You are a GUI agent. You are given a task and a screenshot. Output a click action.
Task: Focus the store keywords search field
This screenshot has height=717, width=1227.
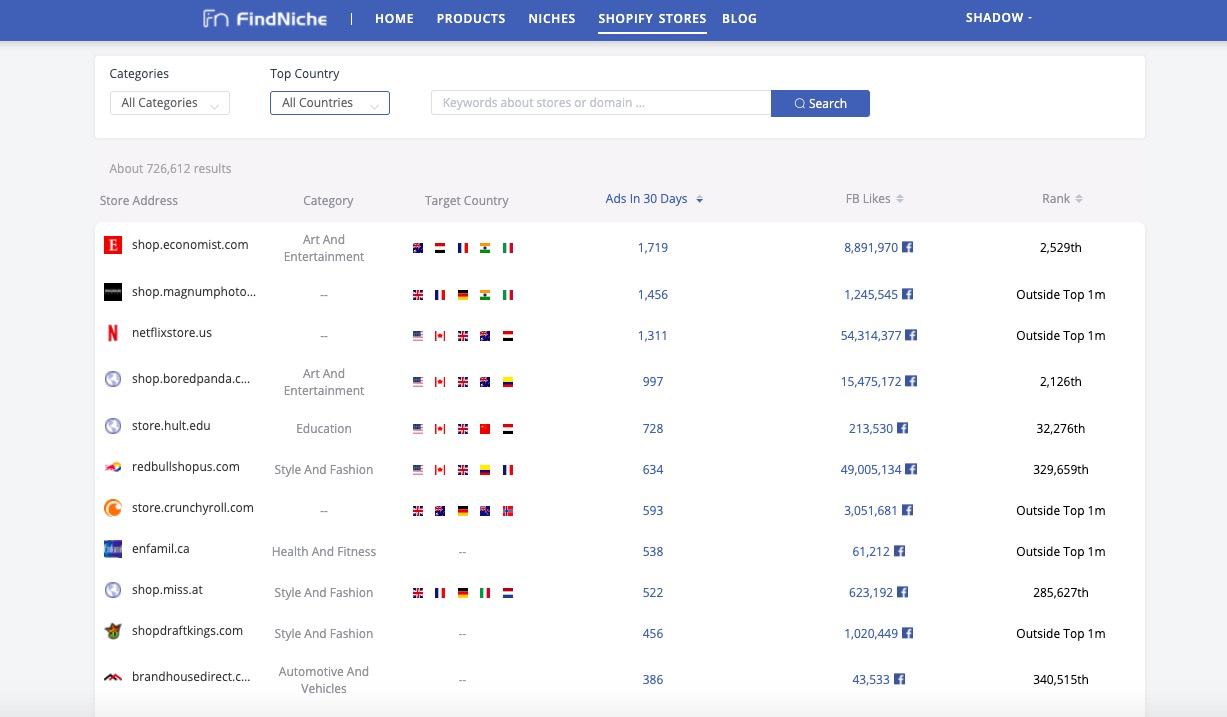coord(601,103)
